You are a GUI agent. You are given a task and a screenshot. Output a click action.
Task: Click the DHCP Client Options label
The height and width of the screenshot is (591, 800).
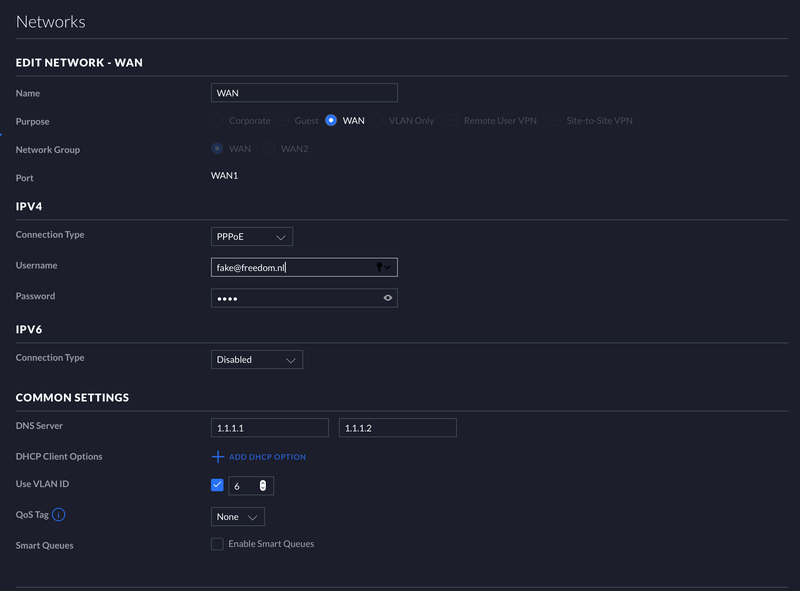tap(59, 457)
